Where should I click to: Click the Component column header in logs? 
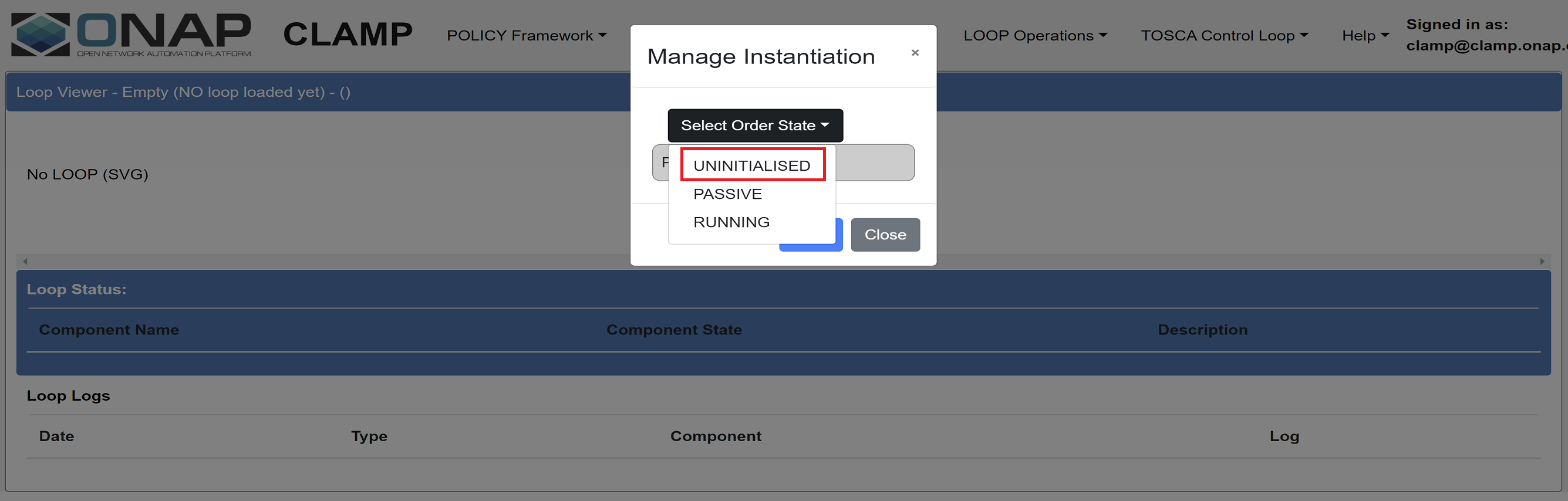click(x=716, y=436)
